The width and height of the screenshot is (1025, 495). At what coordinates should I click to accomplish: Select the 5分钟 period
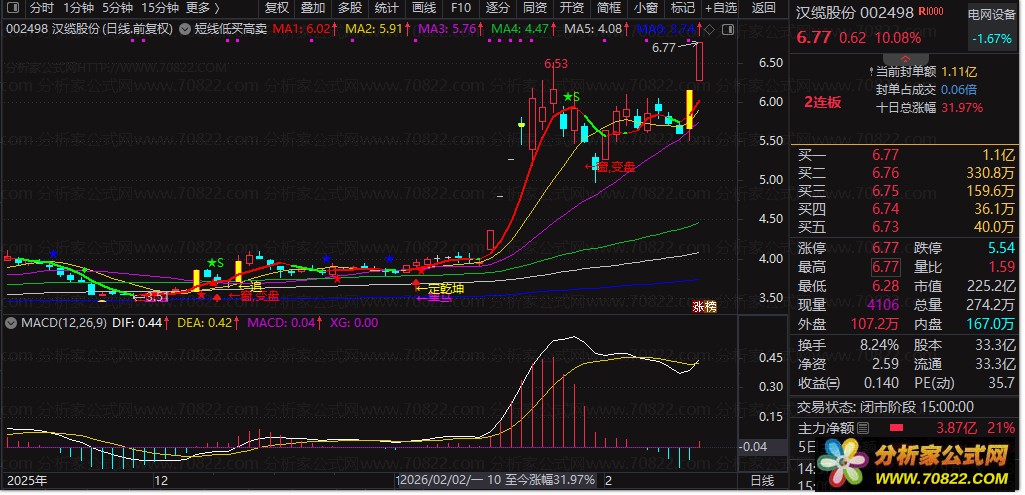pos(117,9)
